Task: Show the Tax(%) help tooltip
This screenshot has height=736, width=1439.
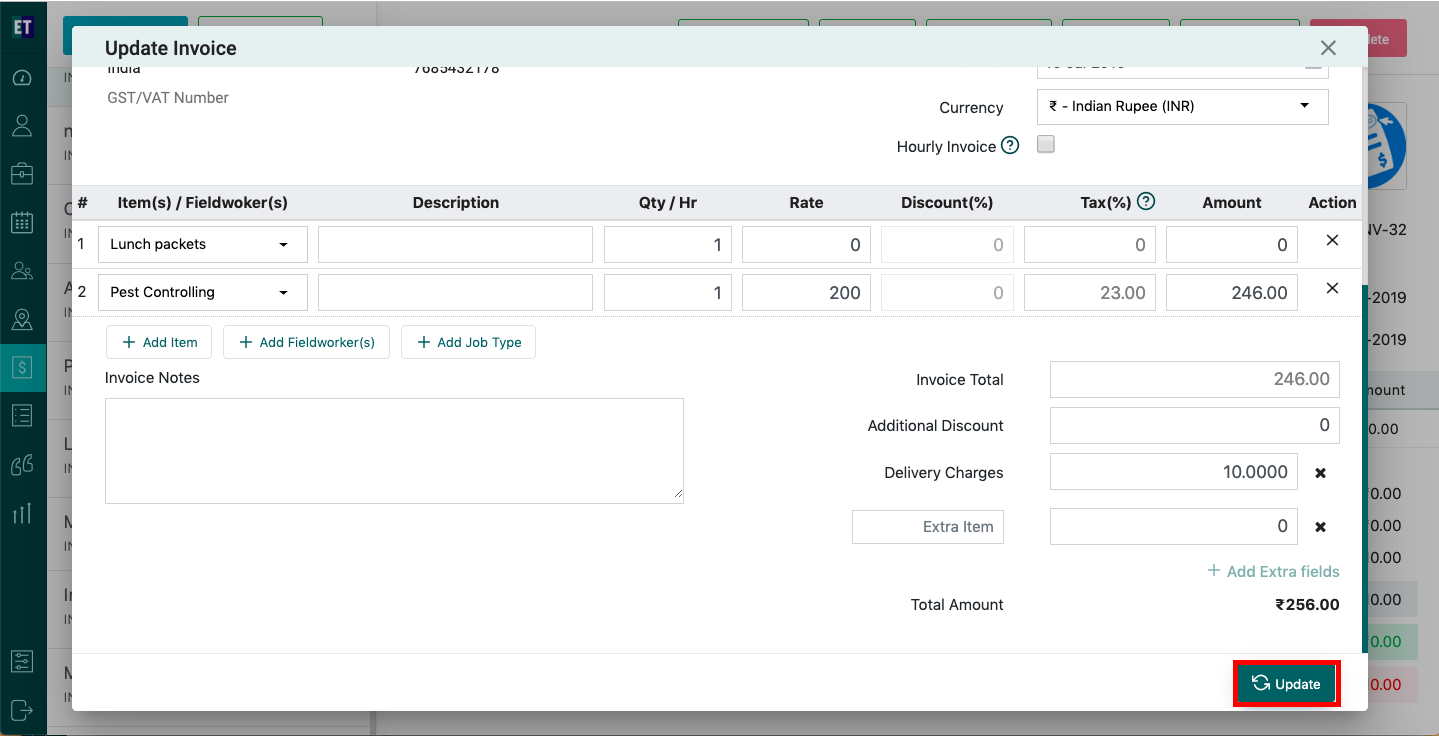Action: click(x=1146, y=201)
